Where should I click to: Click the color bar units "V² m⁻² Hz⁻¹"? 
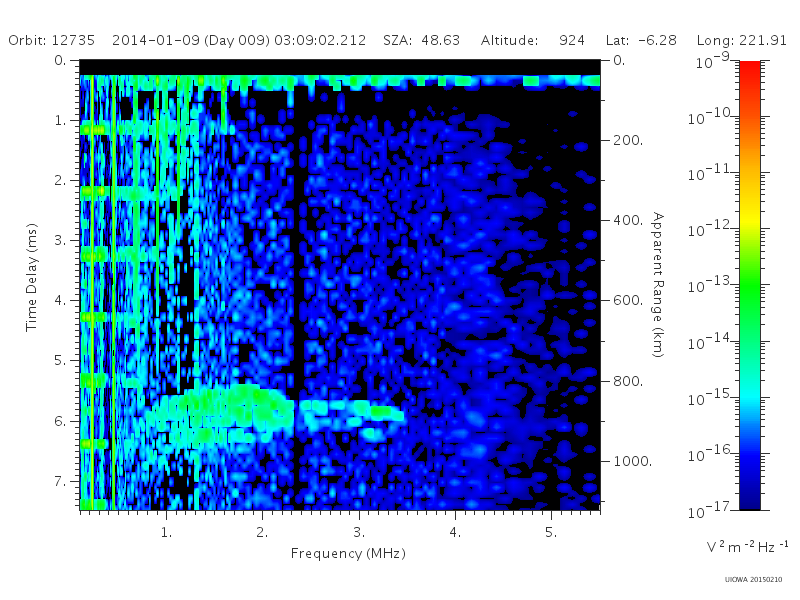747,546
